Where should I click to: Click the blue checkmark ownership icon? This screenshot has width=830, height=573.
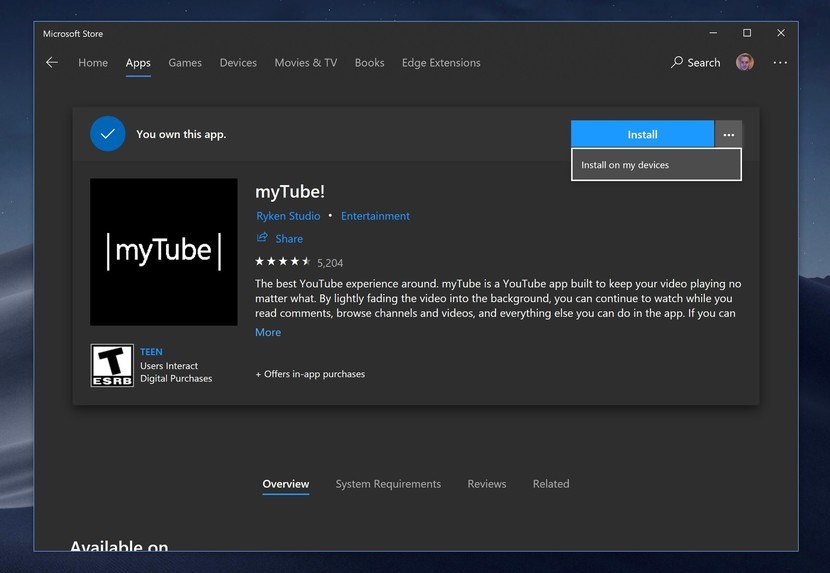tap(107, 133)
